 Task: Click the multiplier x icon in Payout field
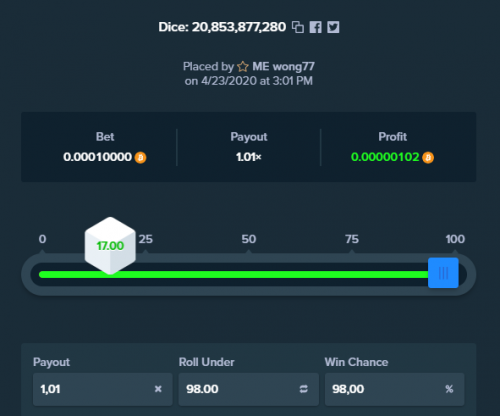click(158, 389)
